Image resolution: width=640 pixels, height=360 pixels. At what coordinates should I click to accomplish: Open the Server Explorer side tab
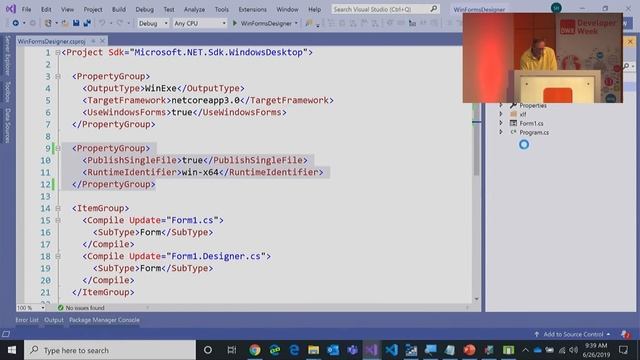tap(7, 56)
